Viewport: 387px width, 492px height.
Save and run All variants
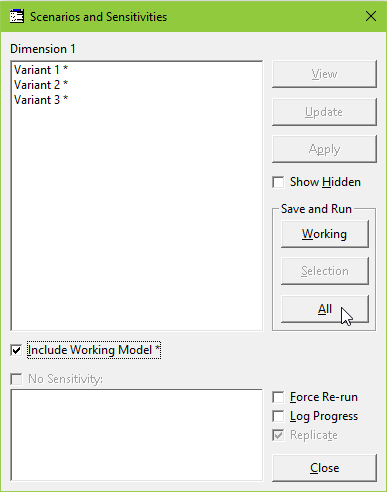pos(325,309)
